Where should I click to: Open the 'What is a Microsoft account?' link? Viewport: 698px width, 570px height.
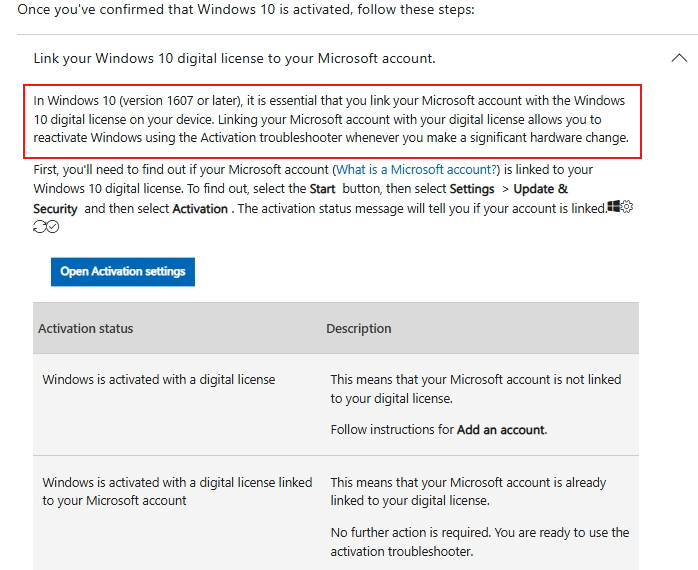click(x=416, y=170)
